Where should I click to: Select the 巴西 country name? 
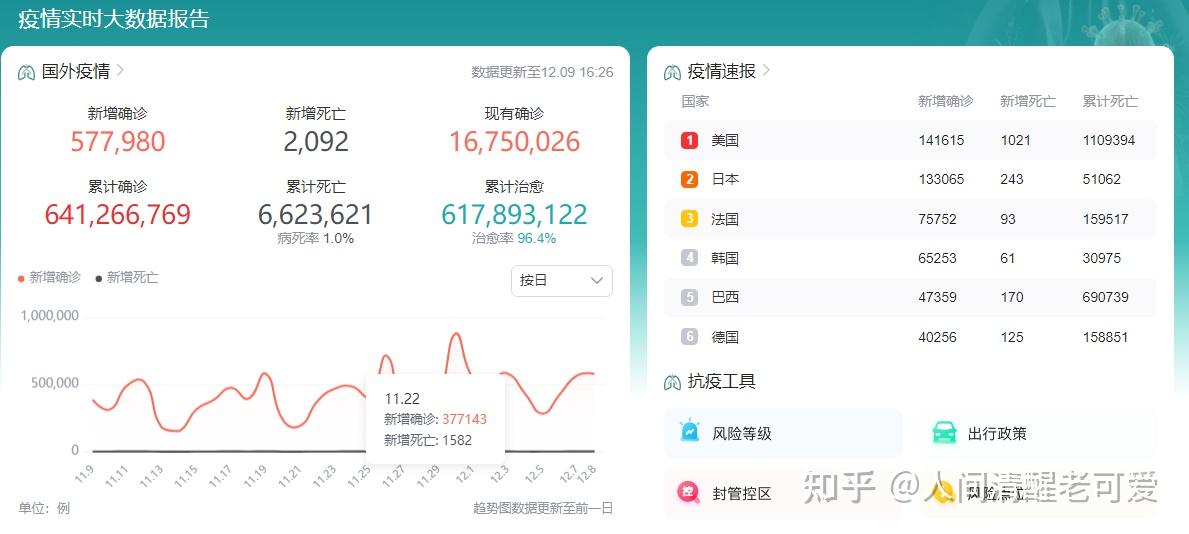pyautogui.click(x=725, y=297)
